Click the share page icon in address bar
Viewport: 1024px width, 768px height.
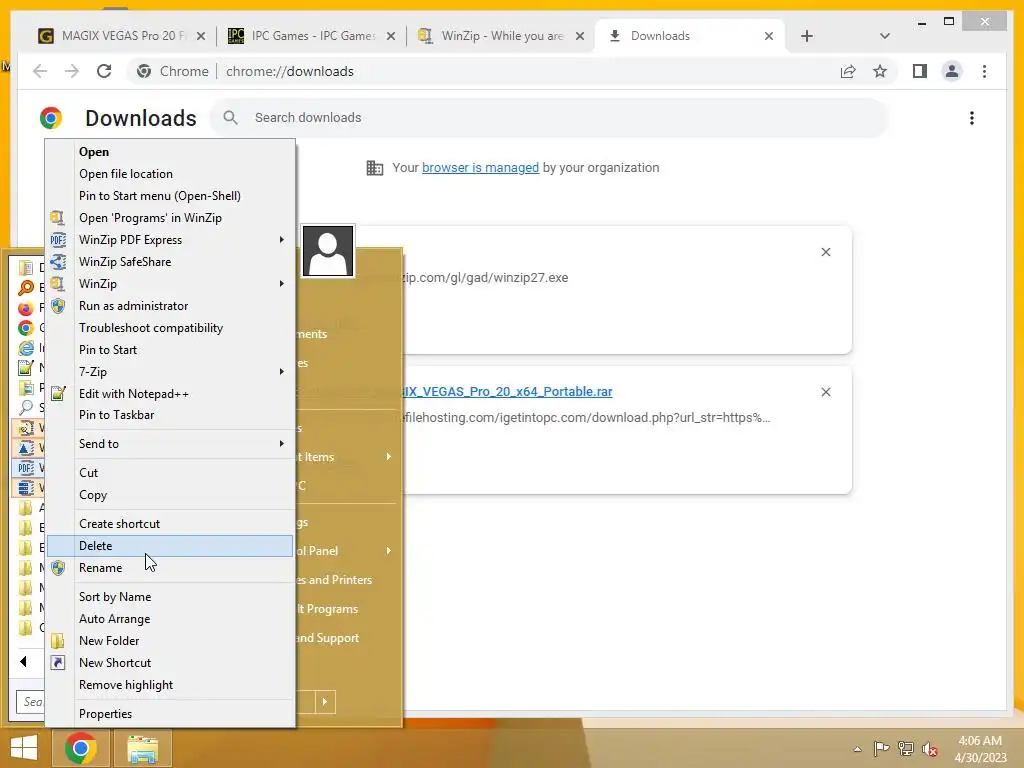(x=848, y=71)
